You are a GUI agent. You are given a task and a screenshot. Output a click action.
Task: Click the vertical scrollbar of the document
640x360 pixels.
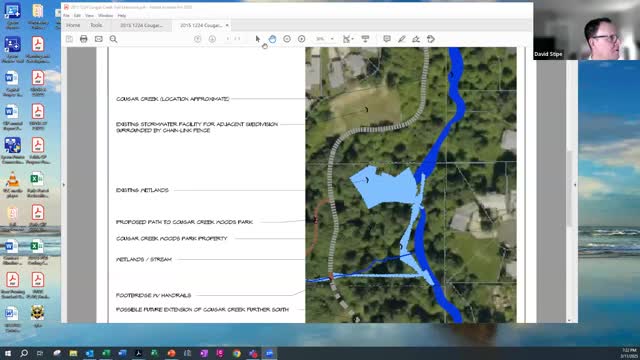click(570, 188)
